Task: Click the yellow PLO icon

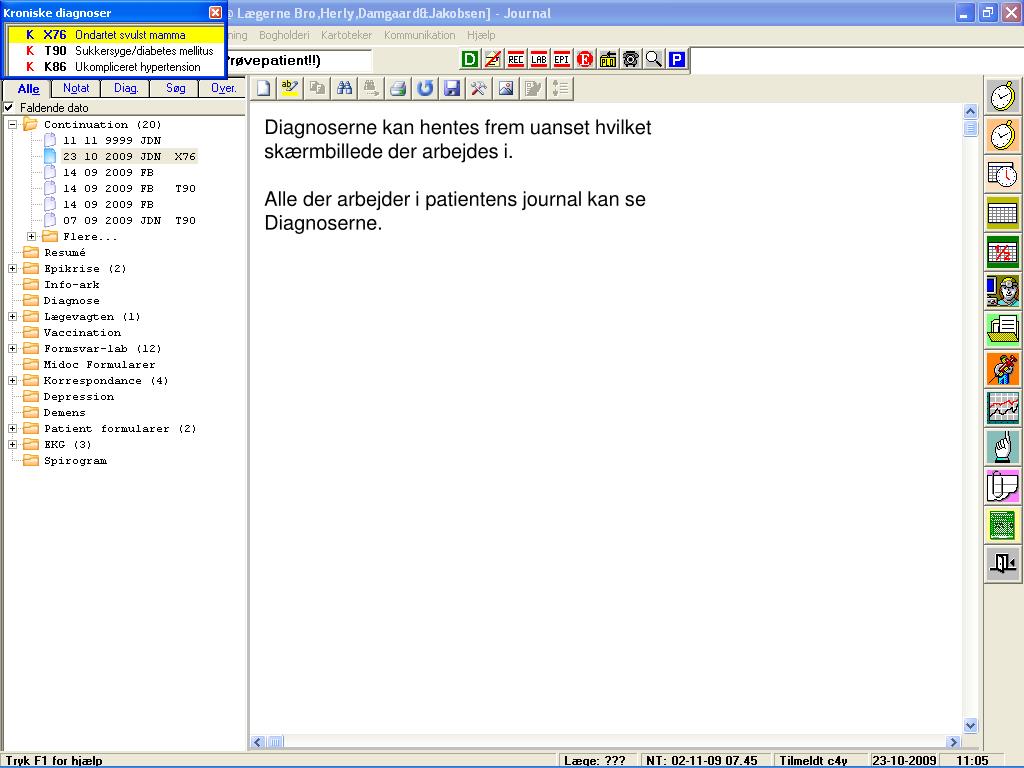Action: (x=608, y=59)
